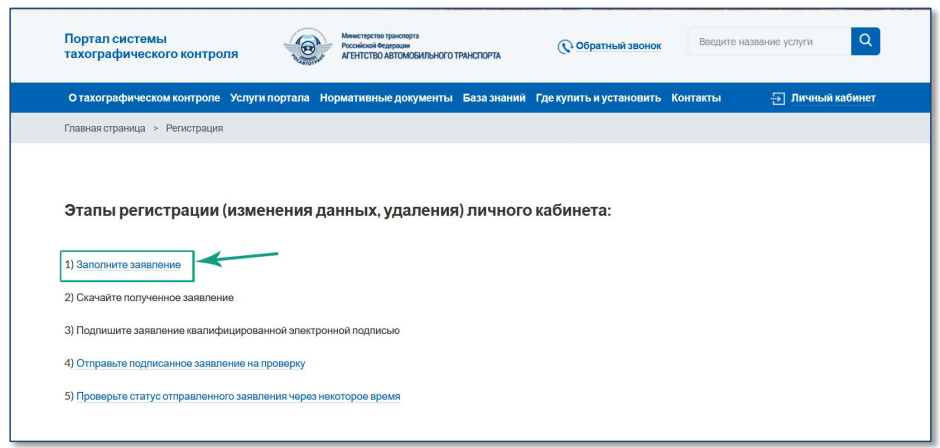Click the round Росавтотранс emblem logo
This screenshot has width=940, height=448.
305,46
